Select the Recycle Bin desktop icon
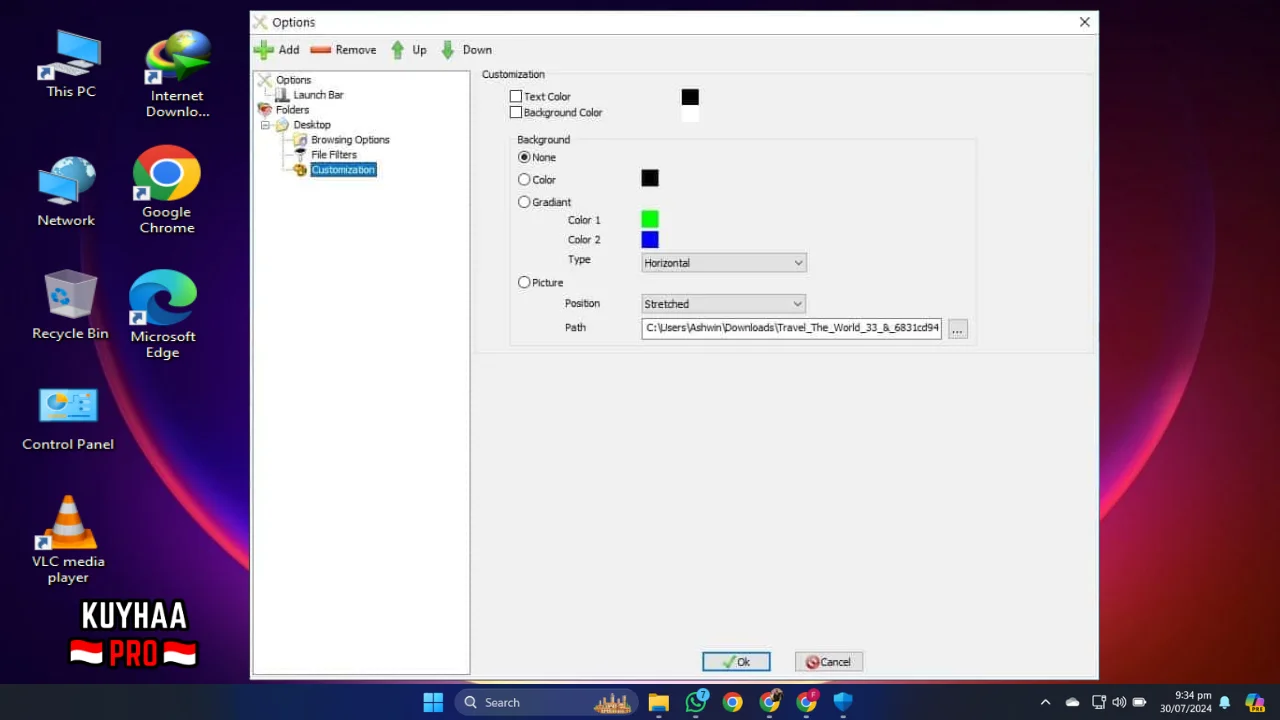Image resolution: width=1280 pixels, height=720 pixels. click(x=70, y=304)
